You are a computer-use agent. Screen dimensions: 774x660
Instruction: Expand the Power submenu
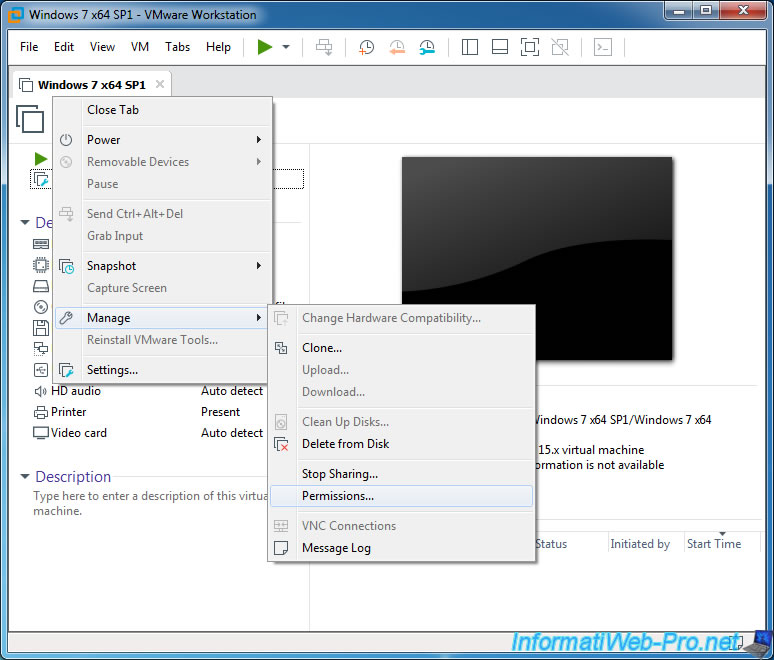pyautogui.click(x=162, y=140)
